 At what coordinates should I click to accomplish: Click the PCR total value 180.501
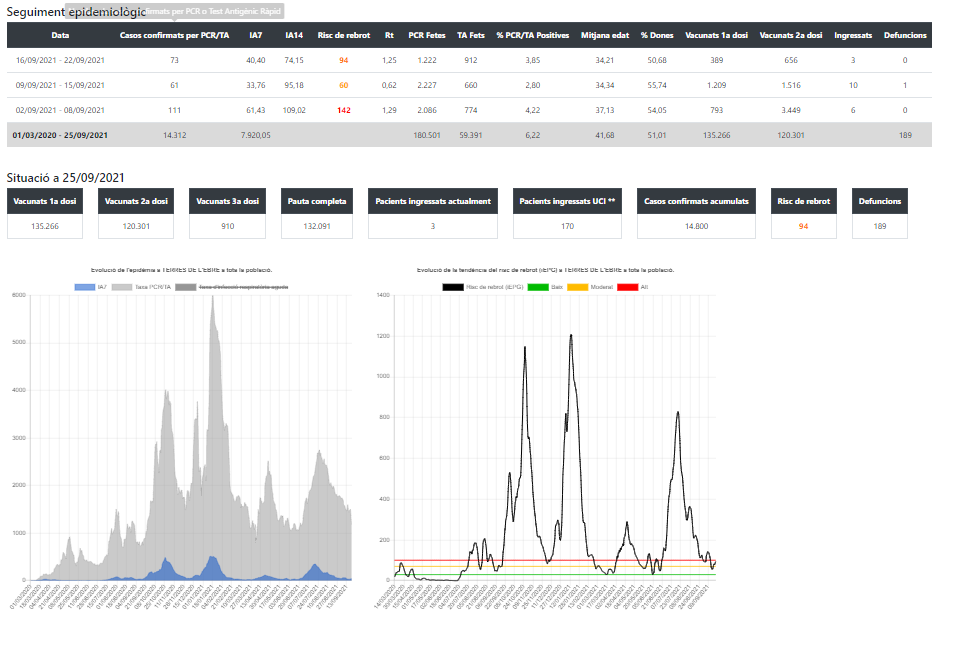427,135
